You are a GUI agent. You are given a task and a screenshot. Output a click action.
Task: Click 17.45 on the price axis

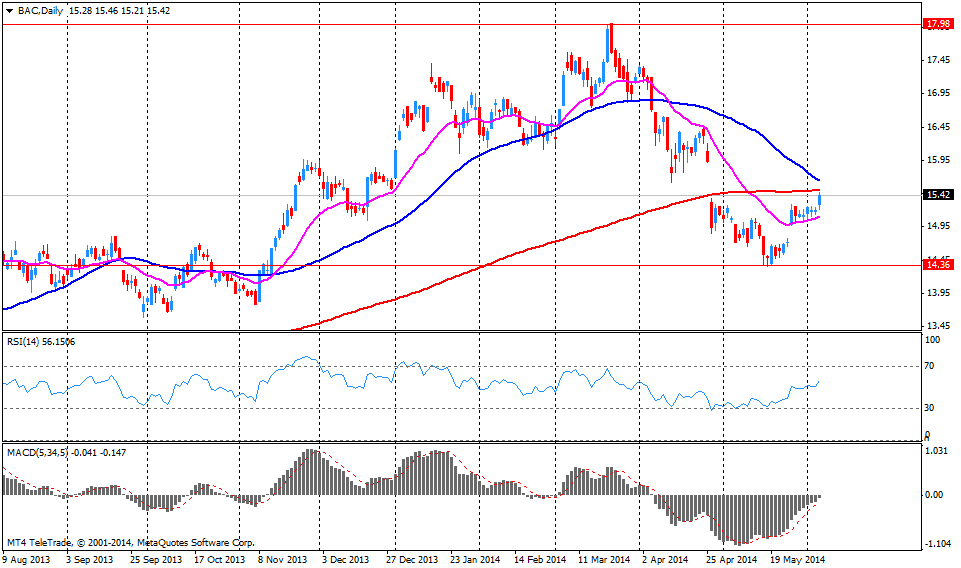click(x=938, y=61)
